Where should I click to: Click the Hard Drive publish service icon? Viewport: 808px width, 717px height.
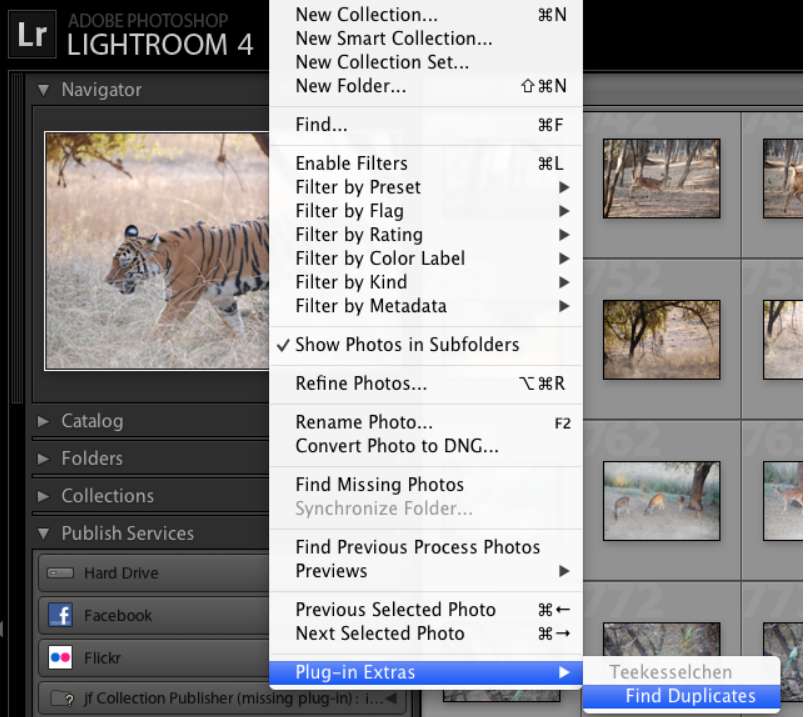tap(60, 574)
